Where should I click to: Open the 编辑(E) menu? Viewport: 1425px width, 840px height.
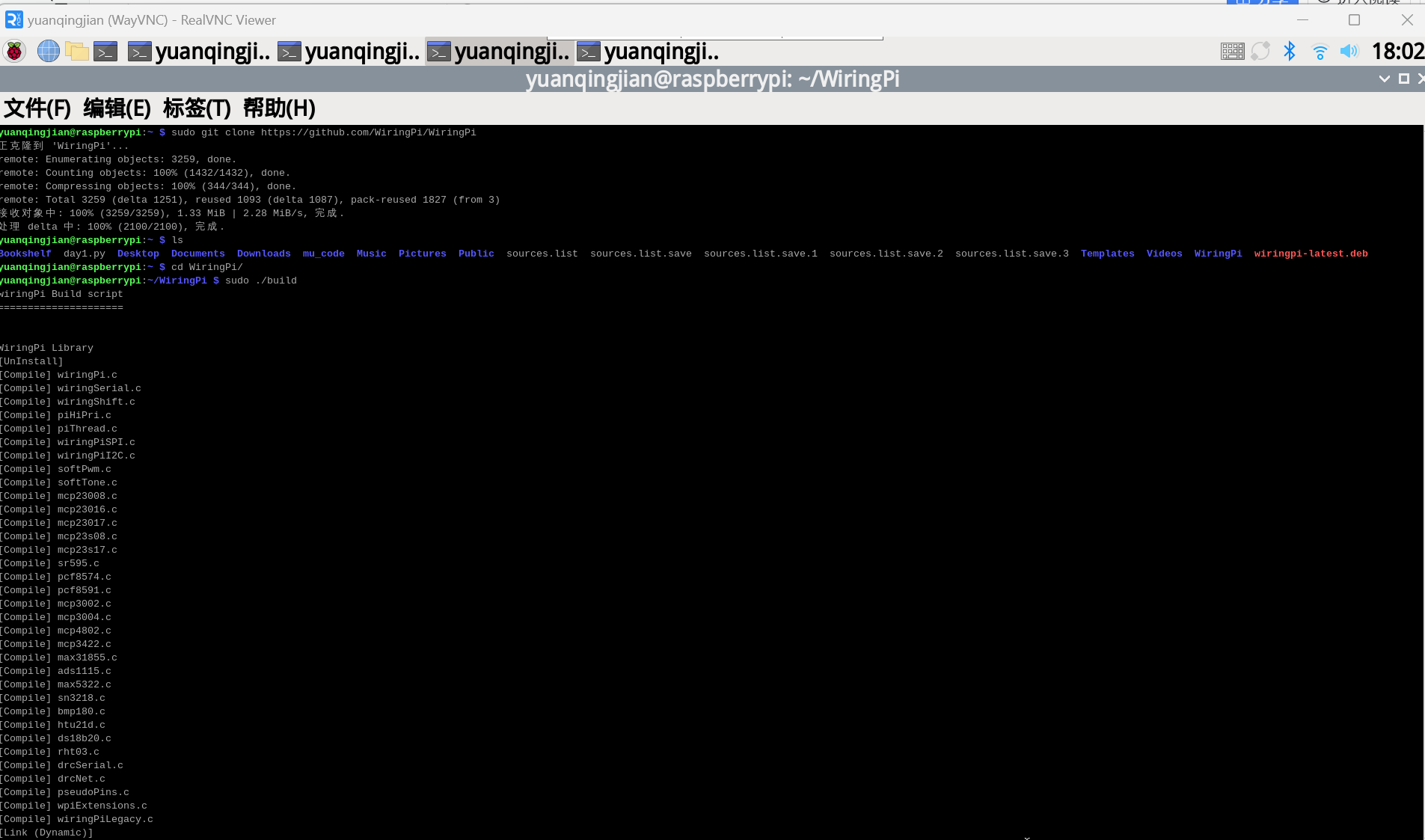click(x=117, y=108)
